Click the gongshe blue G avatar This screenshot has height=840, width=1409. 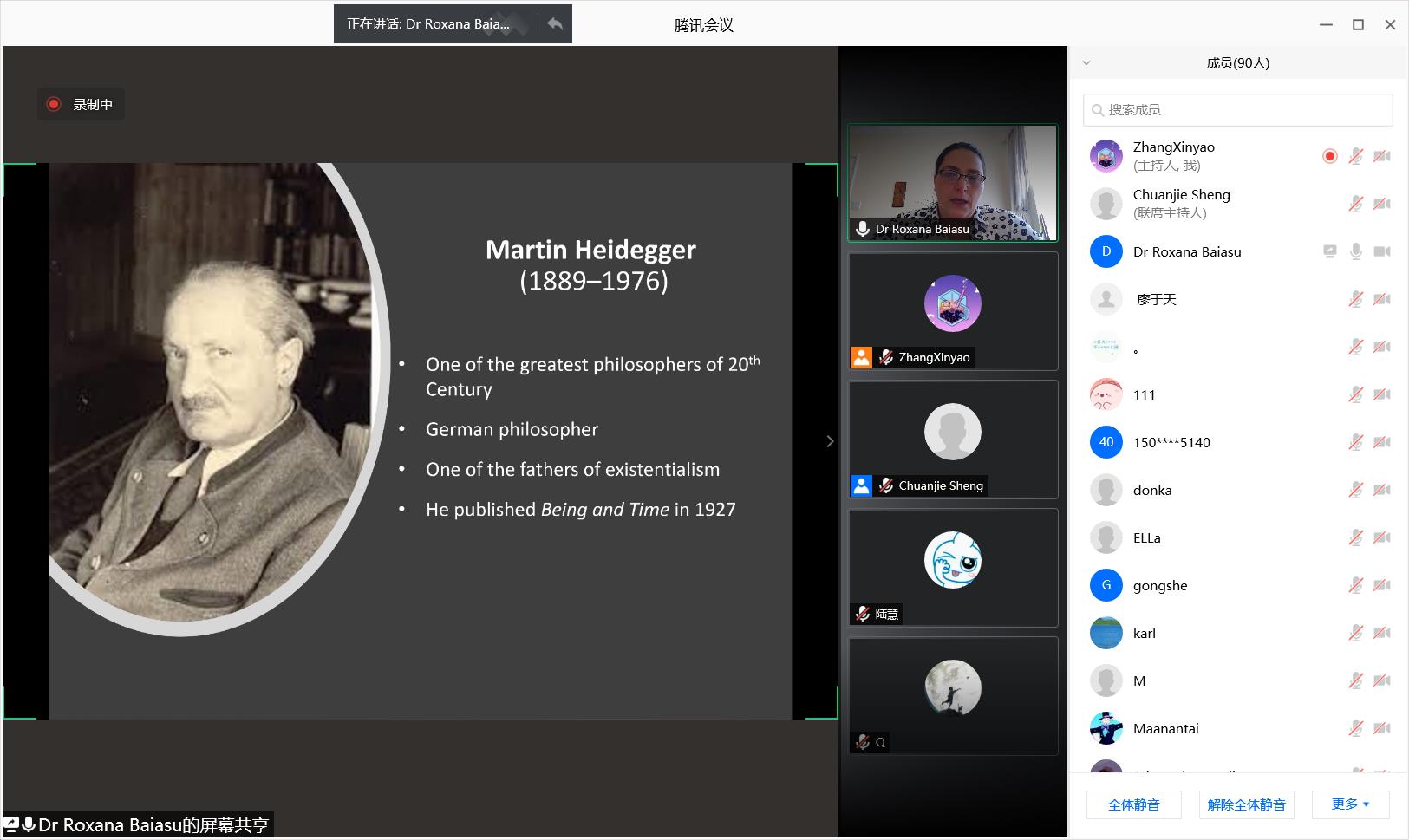coord(1106,585)
